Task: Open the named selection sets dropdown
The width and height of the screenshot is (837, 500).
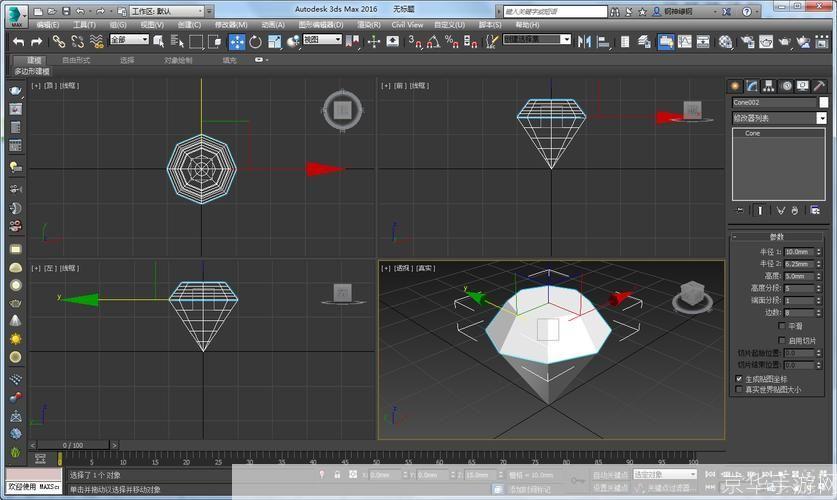Action: (x=537, y=39)
